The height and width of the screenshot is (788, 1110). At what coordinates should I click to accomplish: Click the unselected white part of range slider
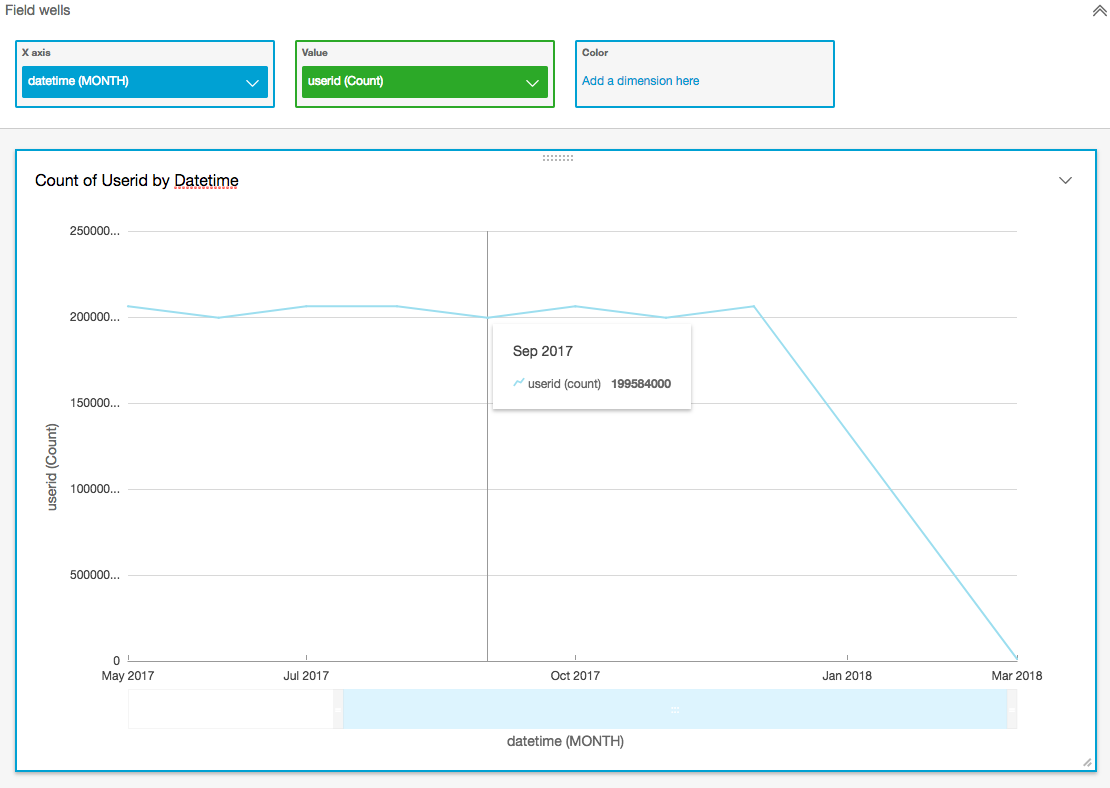(231, 709)
